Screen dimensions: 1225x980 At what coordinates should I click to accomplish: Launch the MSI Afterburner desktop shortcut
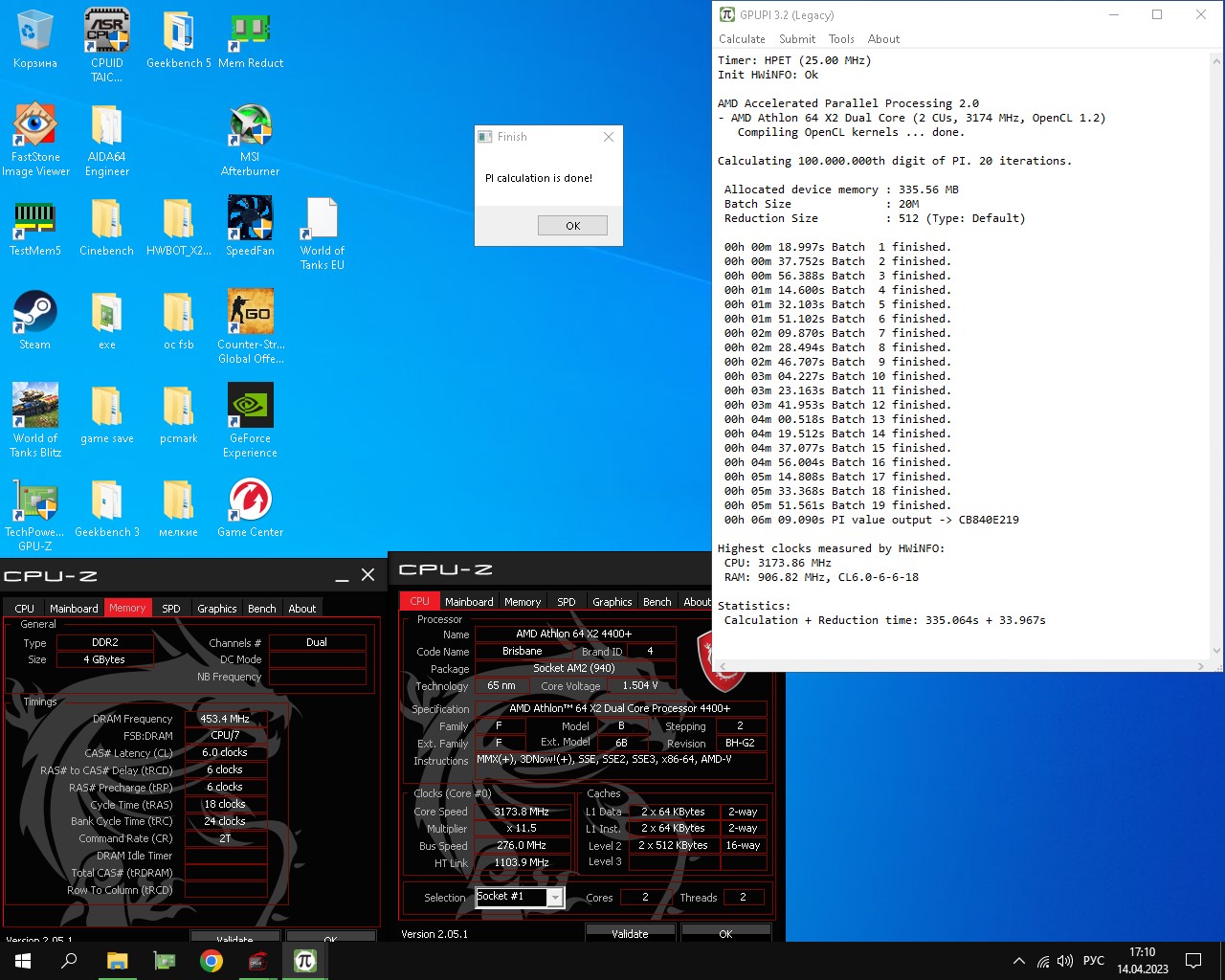tap(251, 140)
